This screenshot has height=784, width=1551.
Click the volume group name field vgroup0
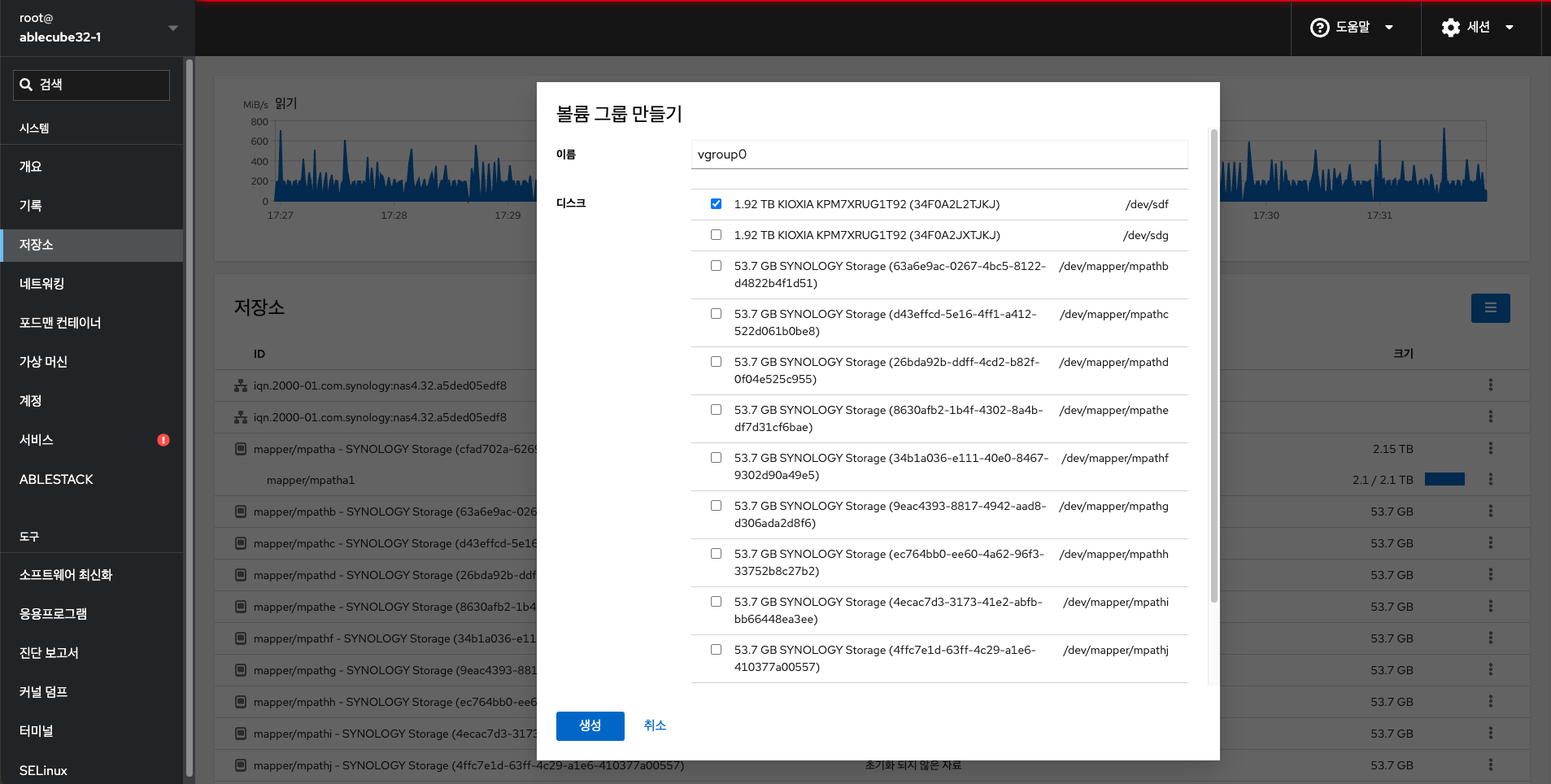coord(939,155)
